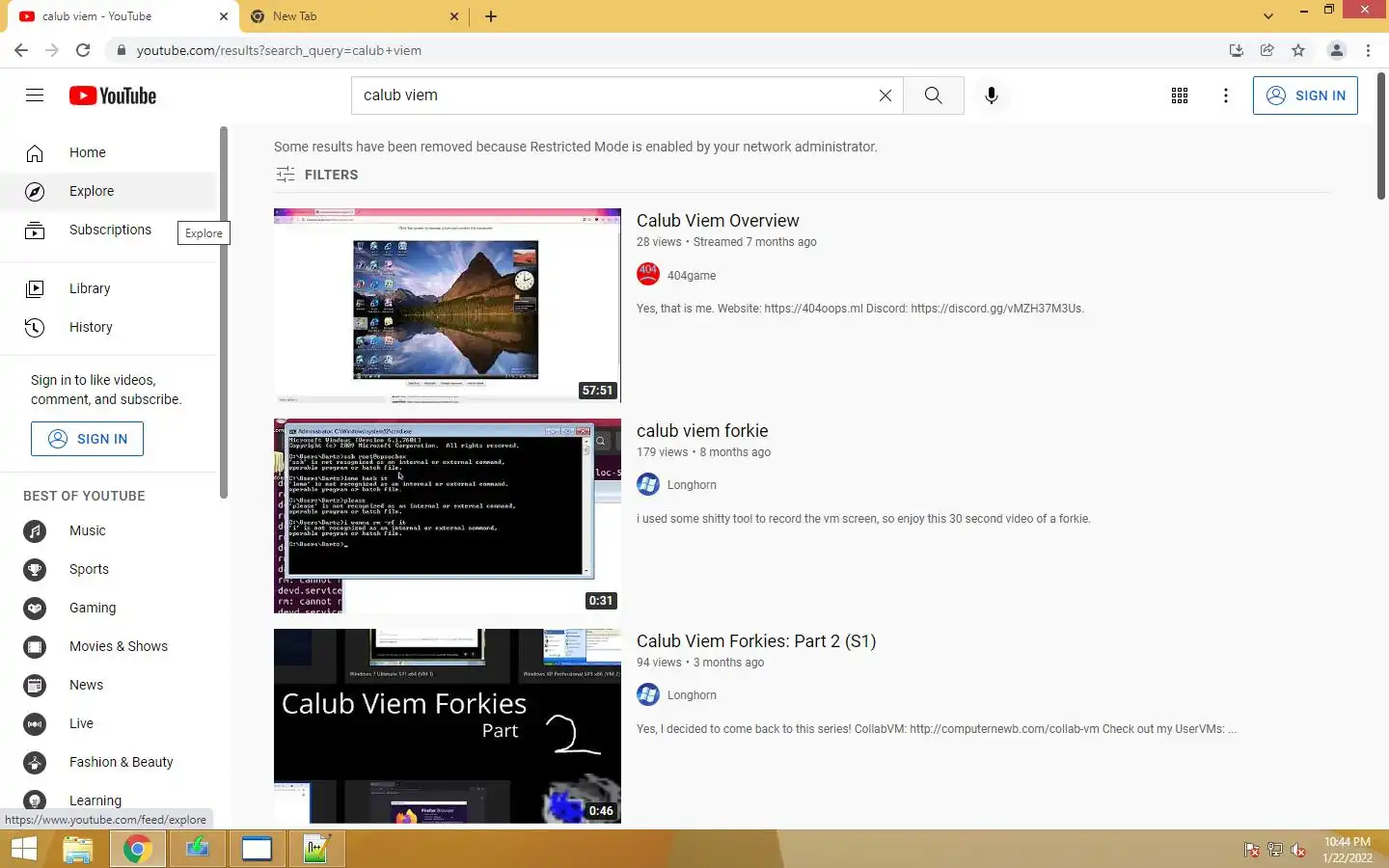Click the network tray icon

(1275, 850)
